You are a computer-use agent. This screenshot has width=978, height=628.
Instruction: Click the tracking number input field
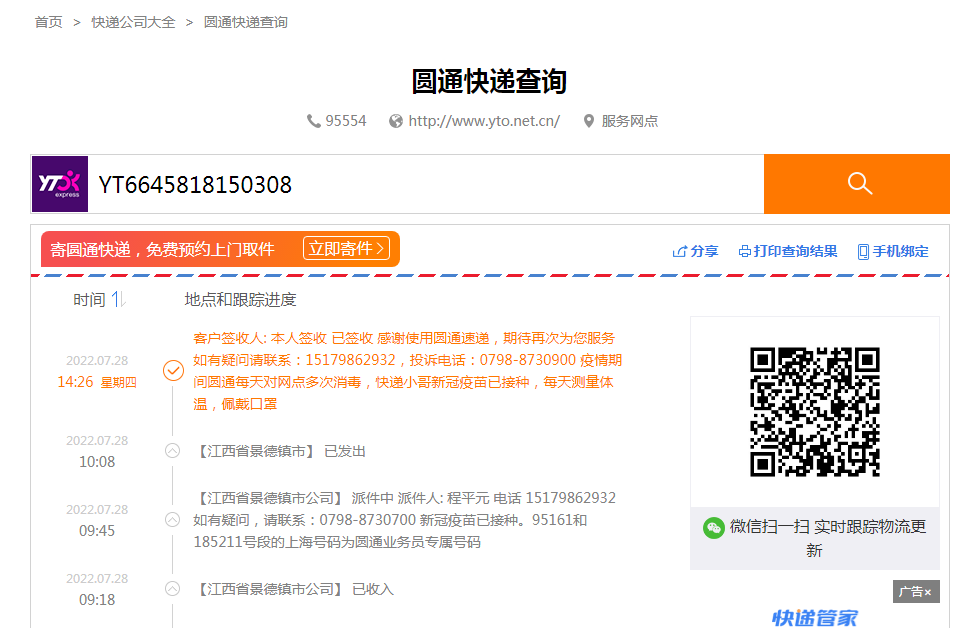[426, 184]
